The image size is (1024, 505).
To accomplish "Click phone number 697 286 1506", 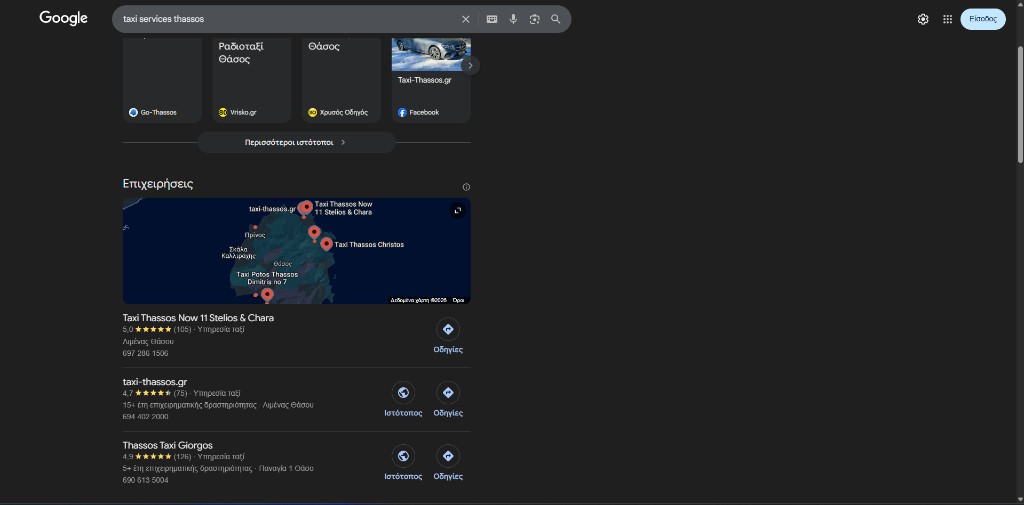I will pyautogui.click(x=145, y=353).
